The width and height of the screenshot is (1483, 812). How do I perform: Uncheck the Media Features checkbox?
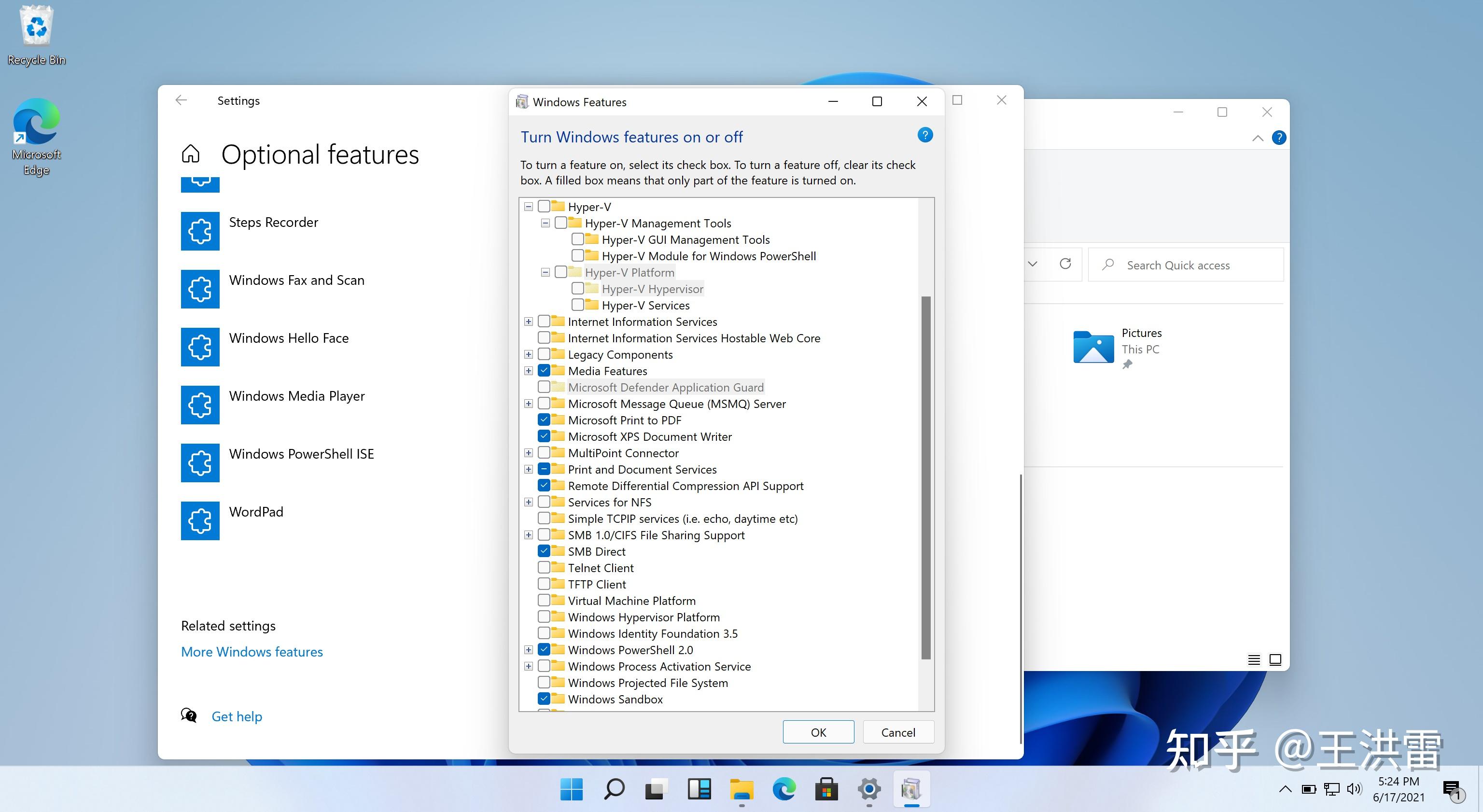pyautogui.click(x=544, y=370)
